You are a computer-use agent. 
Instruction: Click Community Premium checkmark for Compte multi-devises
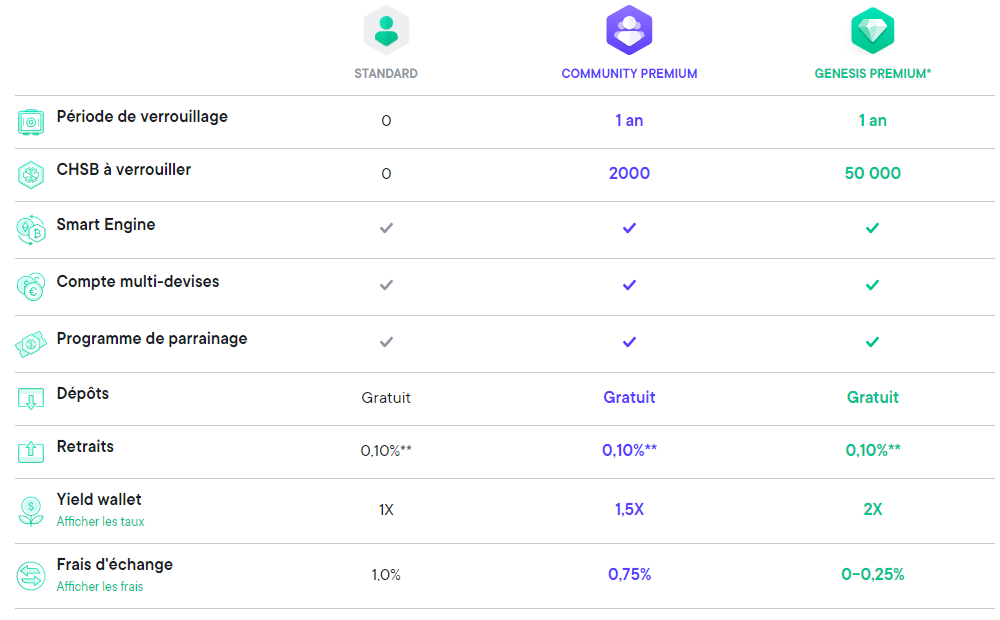point(629,285)
